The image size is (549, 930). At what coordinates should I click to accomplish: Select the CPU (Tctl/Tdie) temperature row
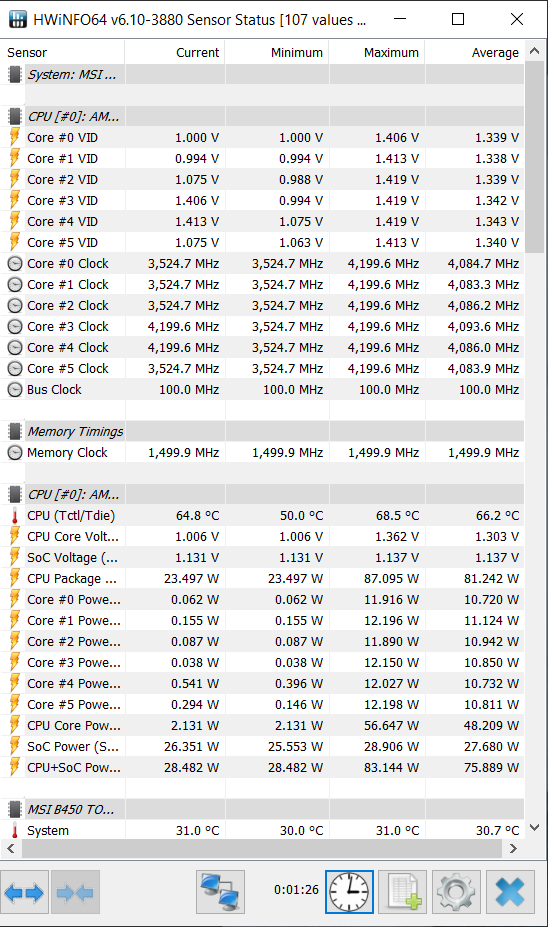263,515
